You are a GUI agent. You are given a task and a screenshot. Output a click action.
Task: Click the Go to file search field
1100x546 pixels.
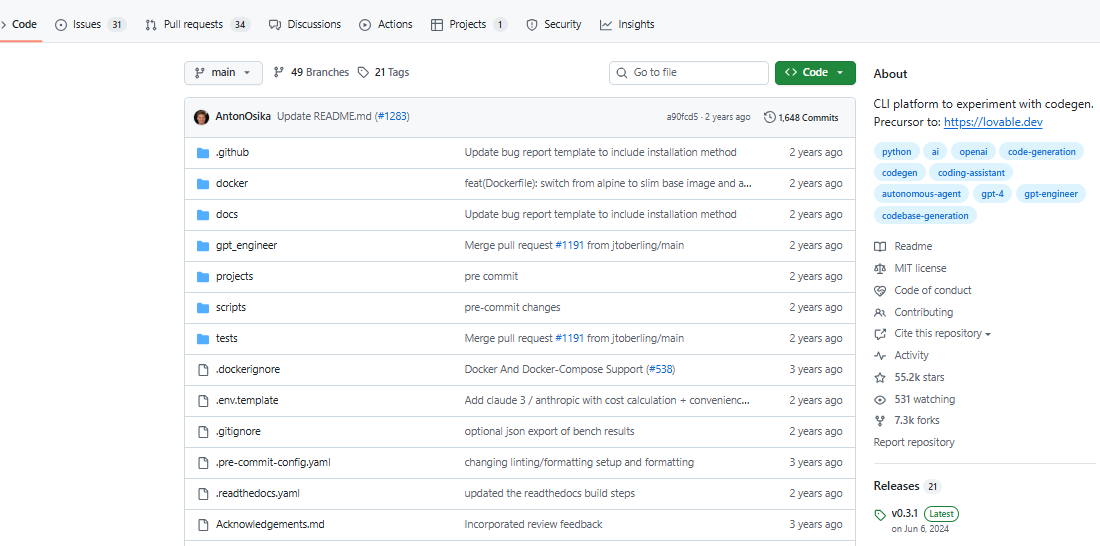click(689, 72)
